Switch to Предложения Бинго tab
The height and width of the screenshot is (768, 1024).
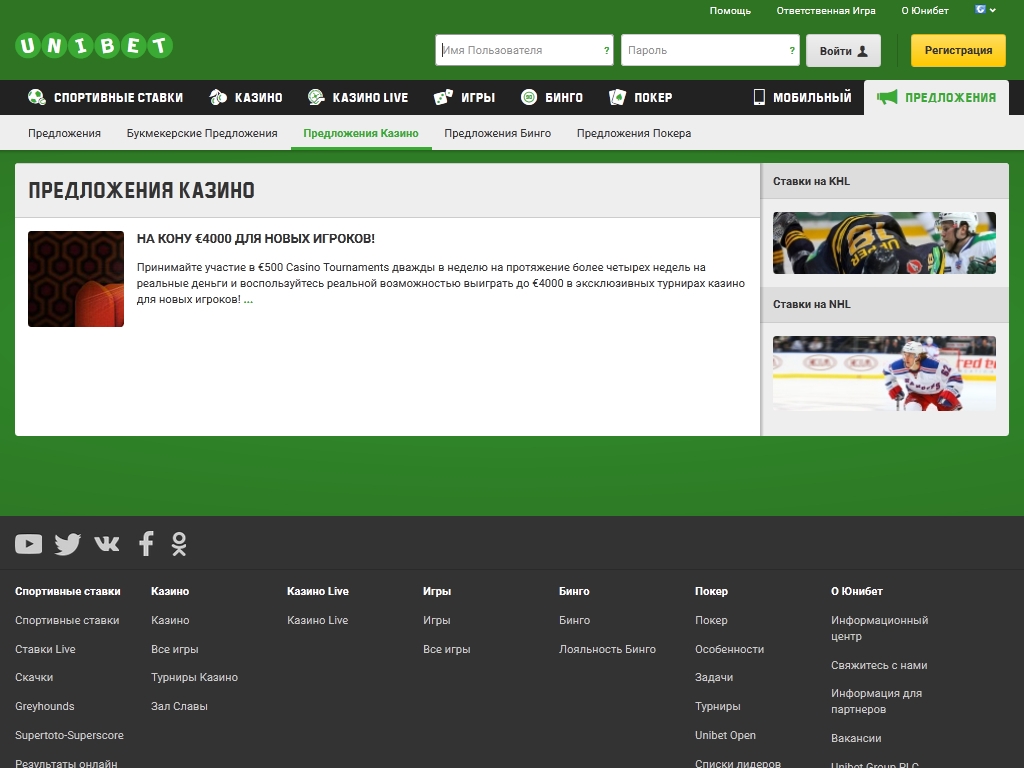(497, 133)
